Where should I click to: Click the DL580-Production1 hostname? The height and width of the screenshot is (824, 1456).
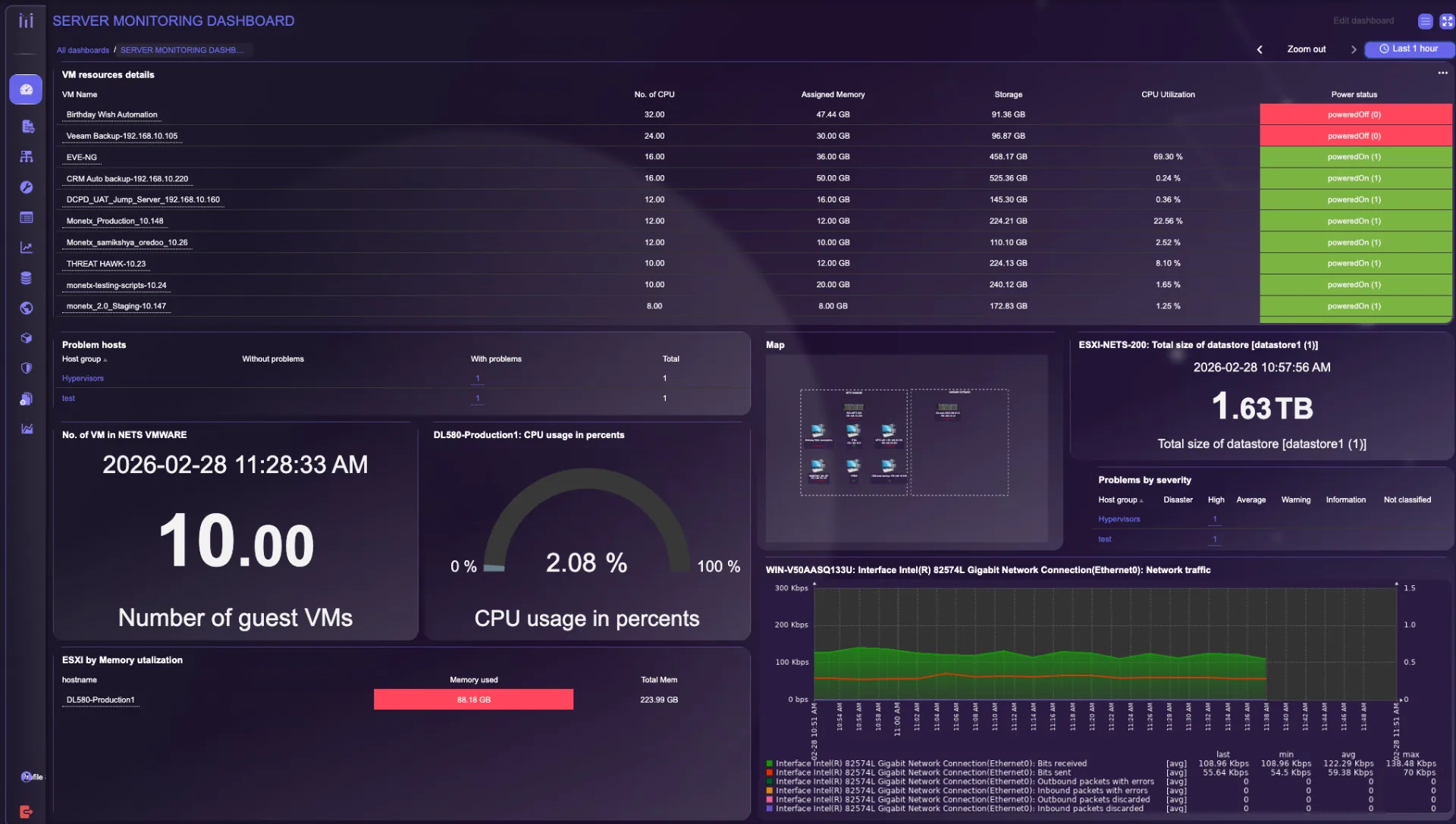click(100, 700)
